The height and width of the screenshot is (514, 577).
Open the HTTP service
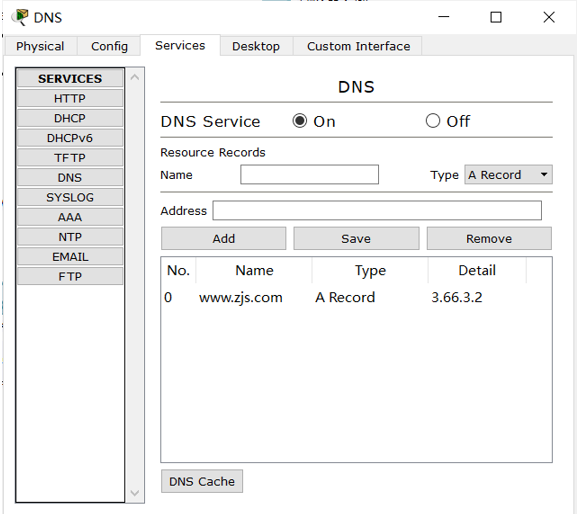pyautogui.click(x=70, y=99)
